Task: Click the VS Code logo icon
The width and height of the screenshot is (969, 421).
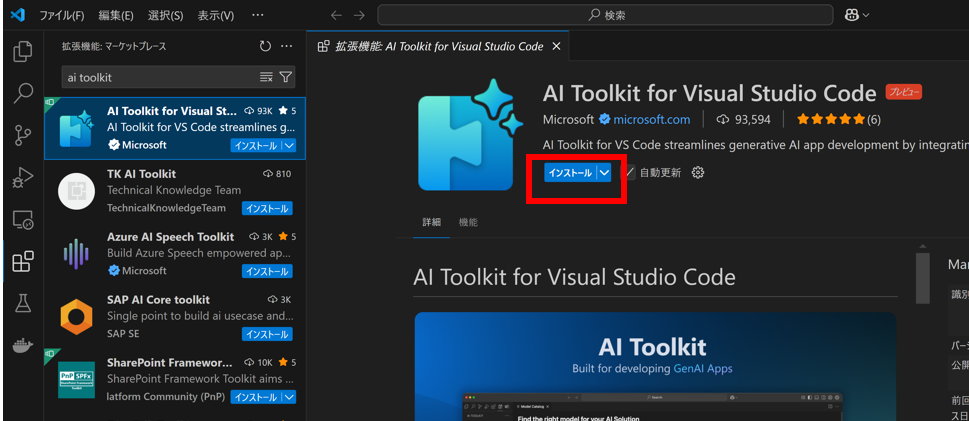Action: [x=17, y=15]
